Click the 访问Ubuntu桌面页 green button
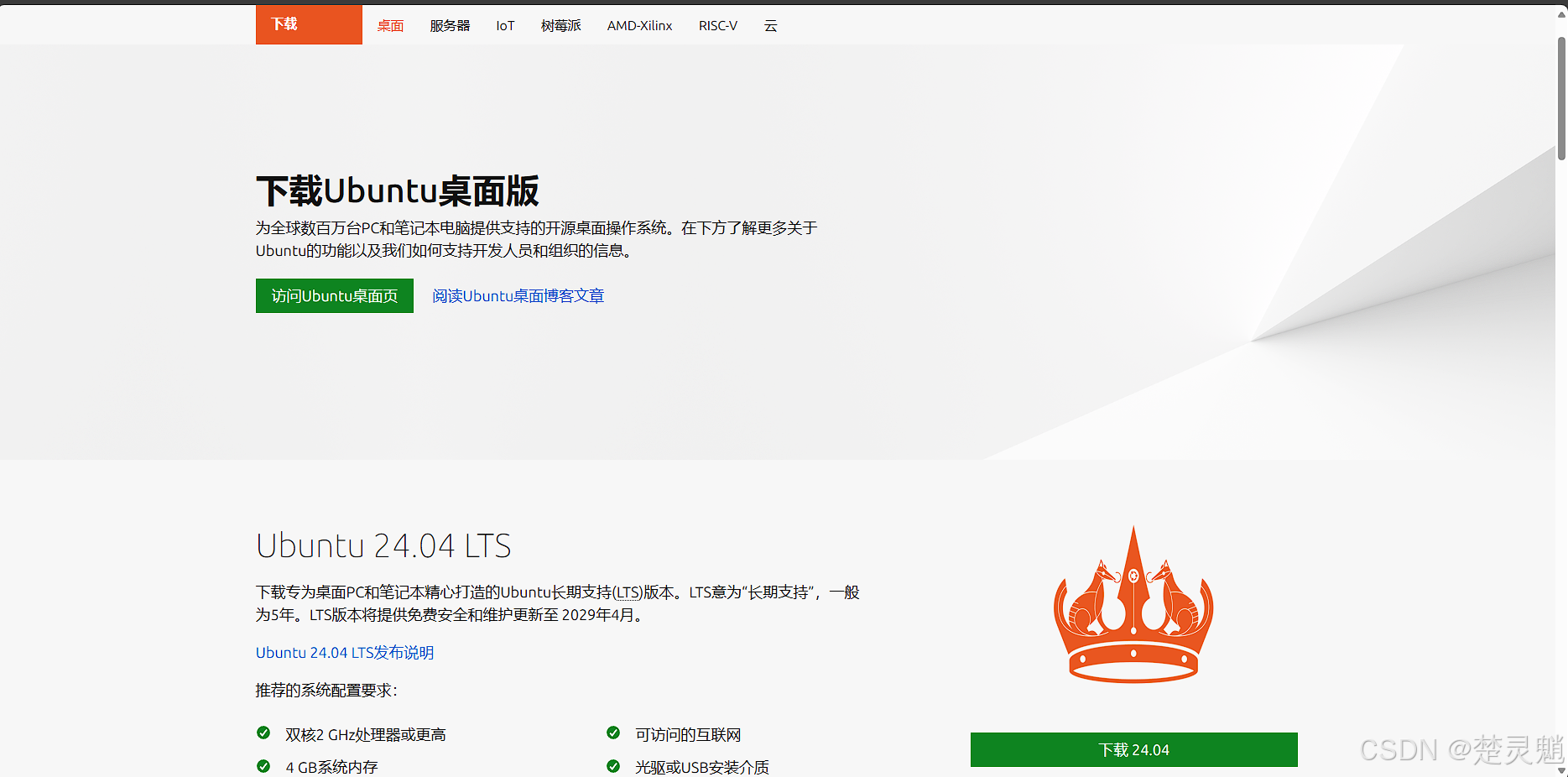Image resolution: width=1568 pixels, height=777 pixels. (x=335, y=295)
